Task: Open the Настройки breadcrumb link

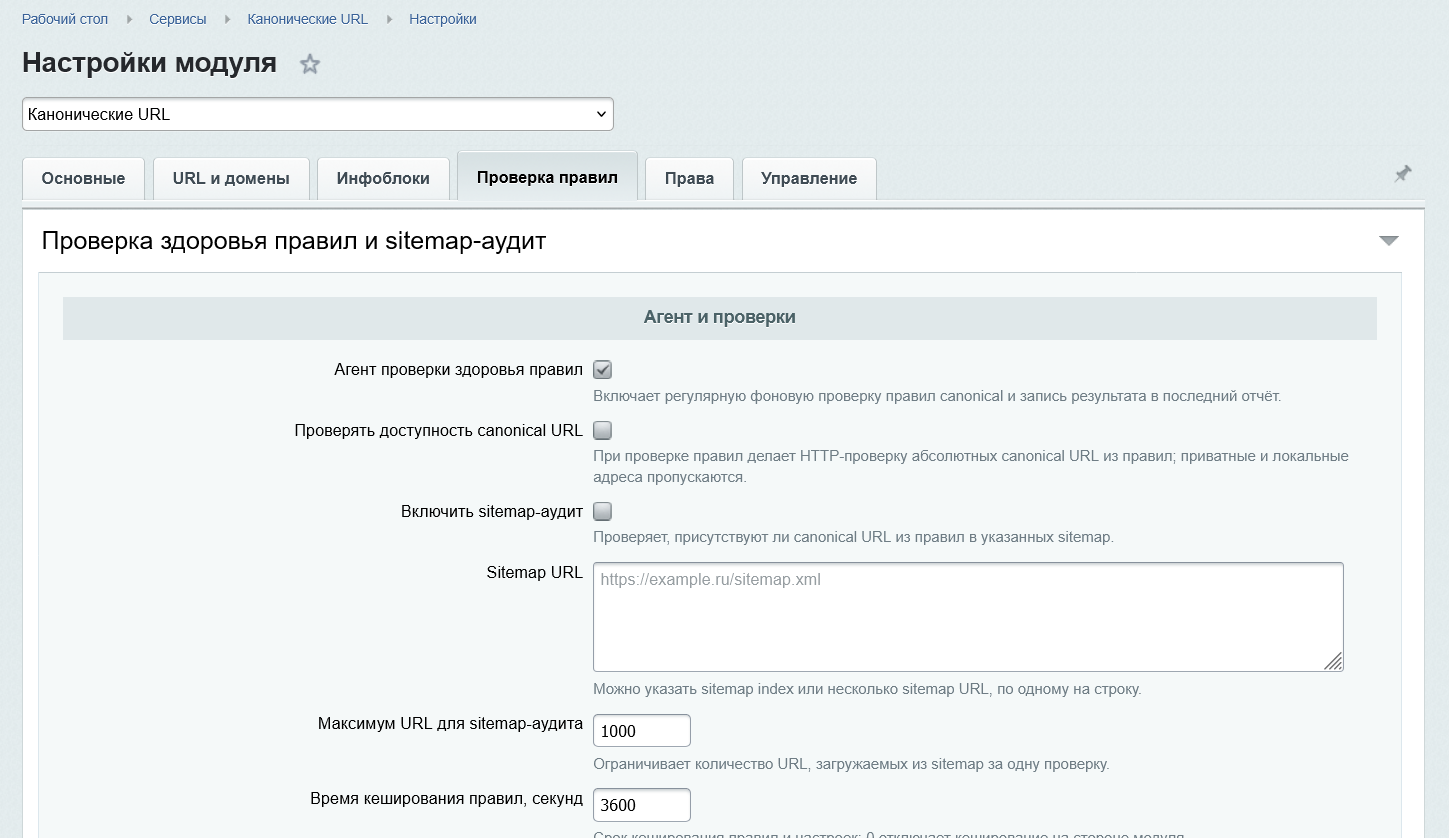Action: click(443, 19)
